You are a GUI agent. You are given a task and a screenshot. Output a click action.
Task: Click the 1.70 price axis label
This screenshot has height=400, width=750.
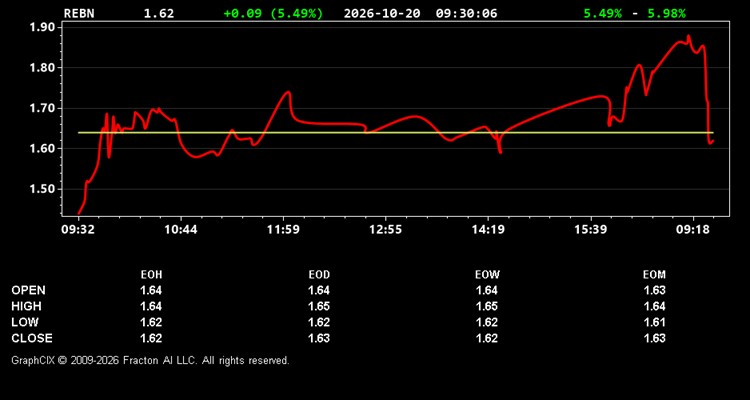pyautogui.click(x=44, y=108)
